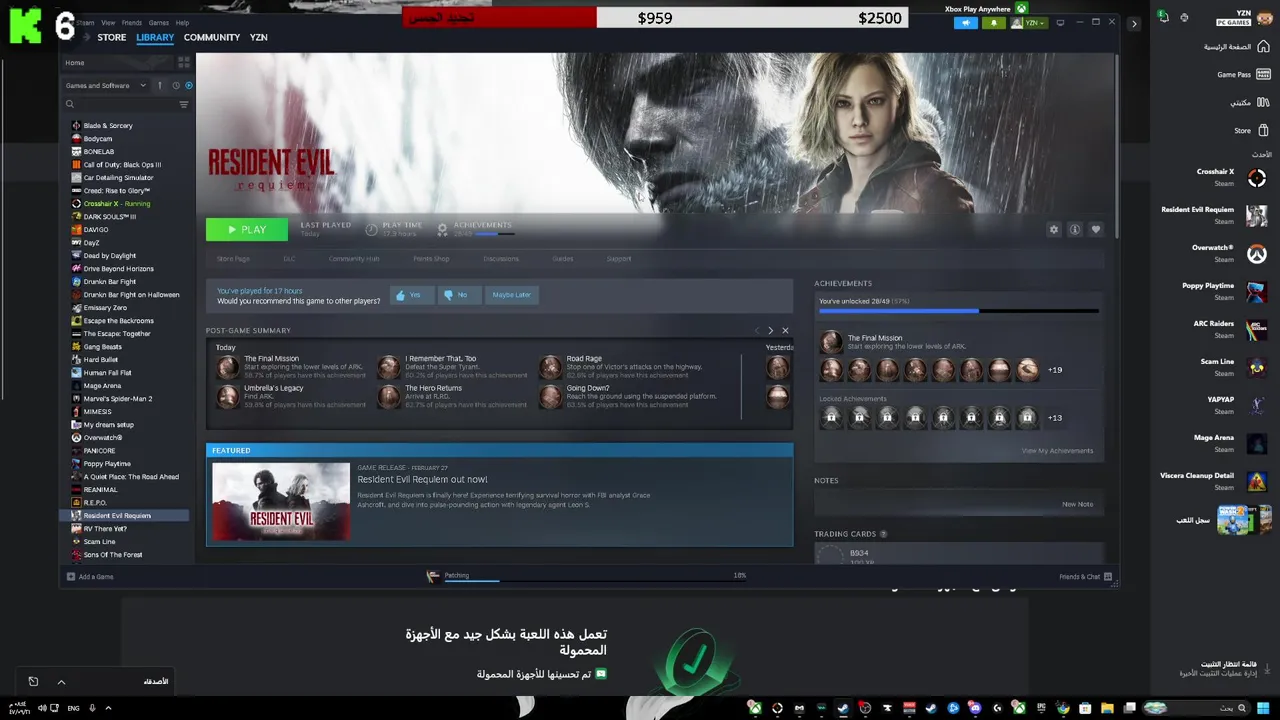The height and width of the screenshot is (720, 1280).
Task: Go to previous post-game summary page arrow
Action: (x=757, y=330)
